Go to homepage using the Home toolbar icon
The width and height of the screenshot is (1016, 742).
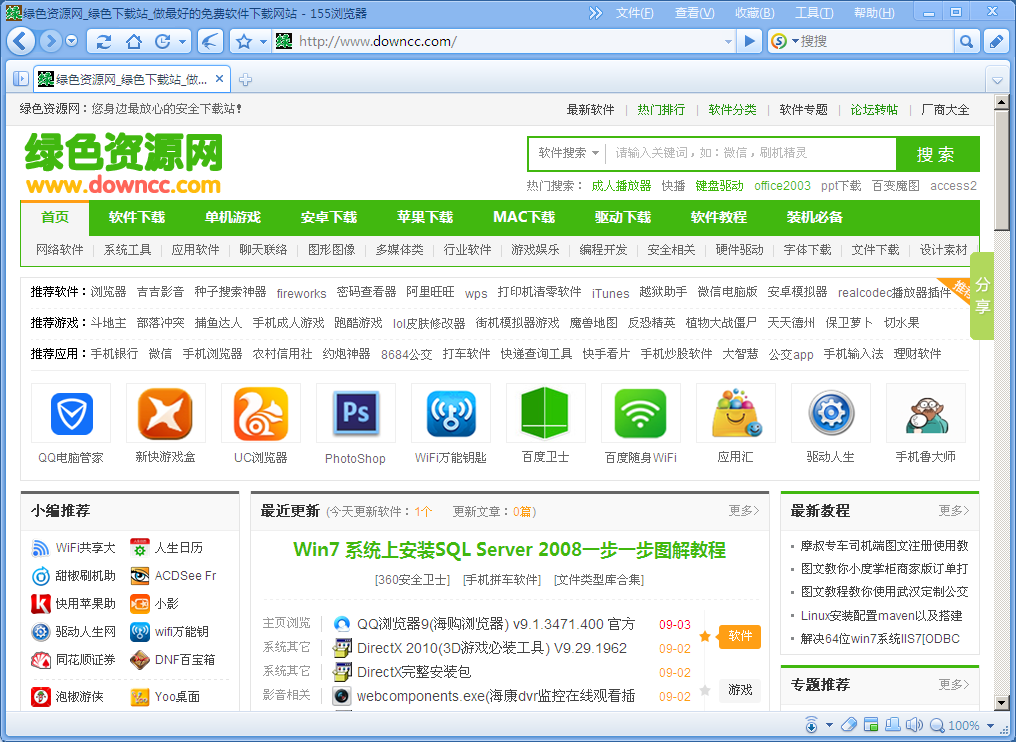[134, 41]
